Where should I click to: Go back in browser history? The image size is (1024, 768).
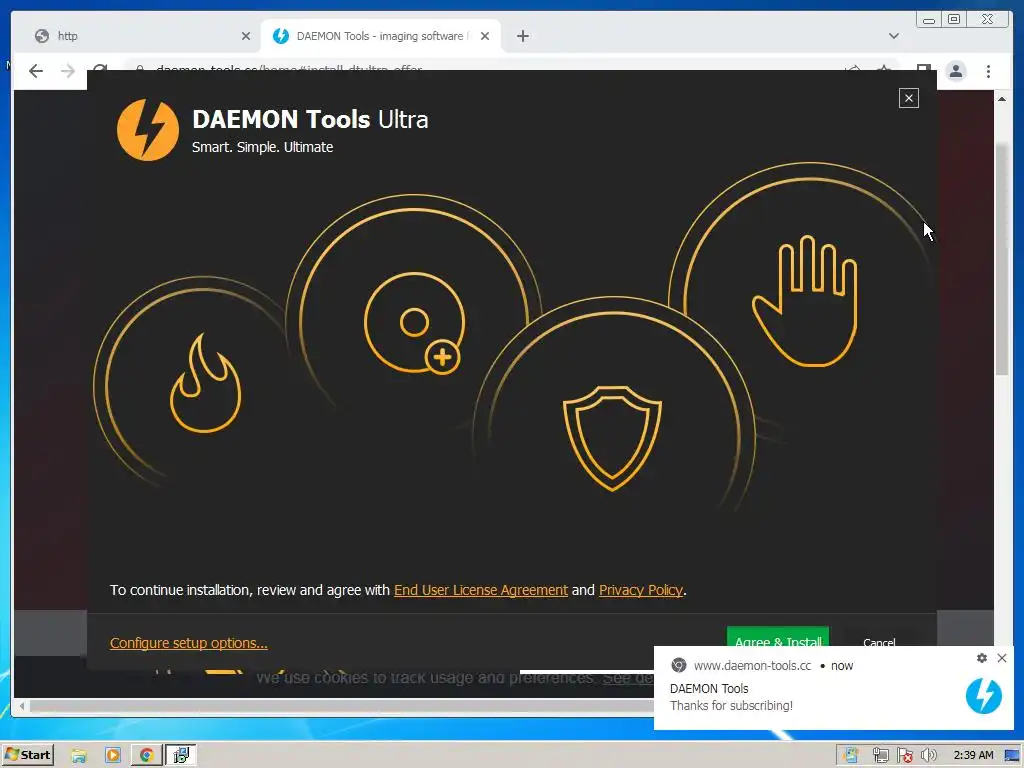(x=36, y=71)
